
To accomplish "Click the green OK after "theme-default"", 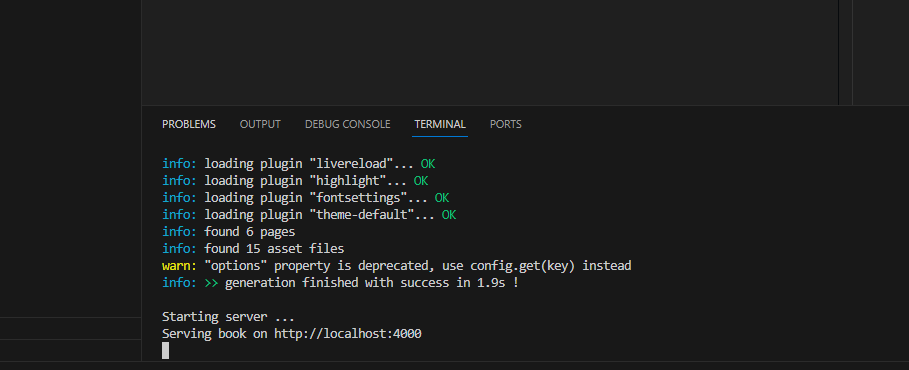I will click(449, 215).
